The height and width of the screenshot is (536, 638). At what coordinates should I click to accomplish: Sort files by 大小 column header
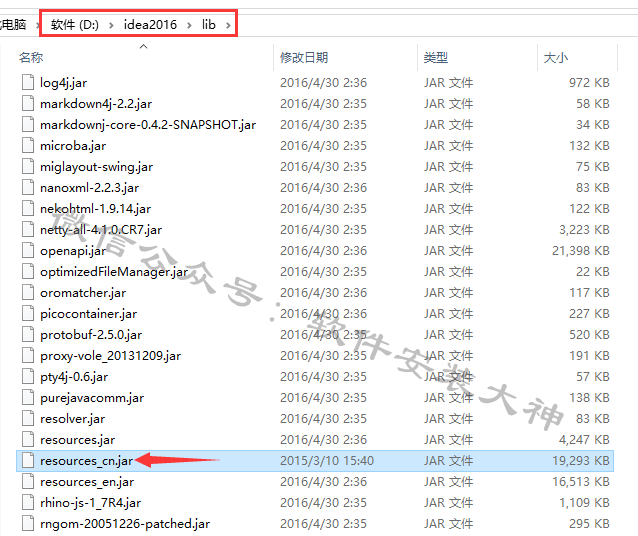coord(555,57)
